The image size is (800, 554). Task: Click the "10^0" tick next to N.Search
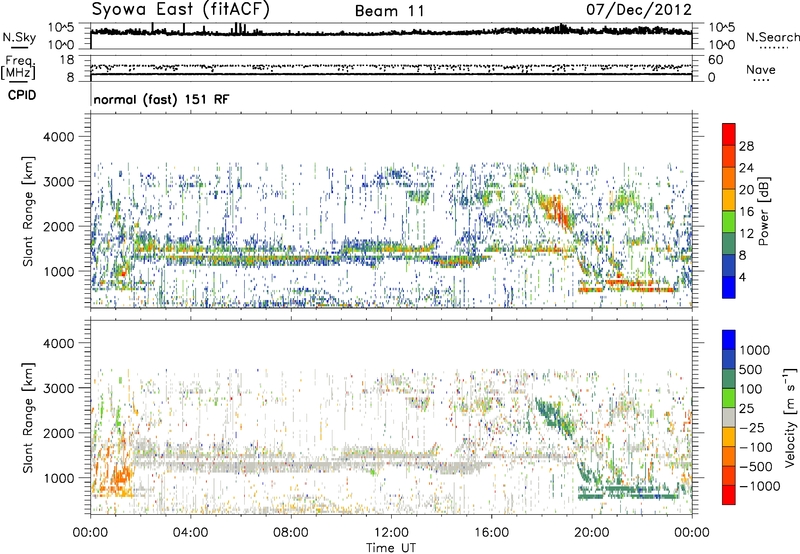[722, 45]
